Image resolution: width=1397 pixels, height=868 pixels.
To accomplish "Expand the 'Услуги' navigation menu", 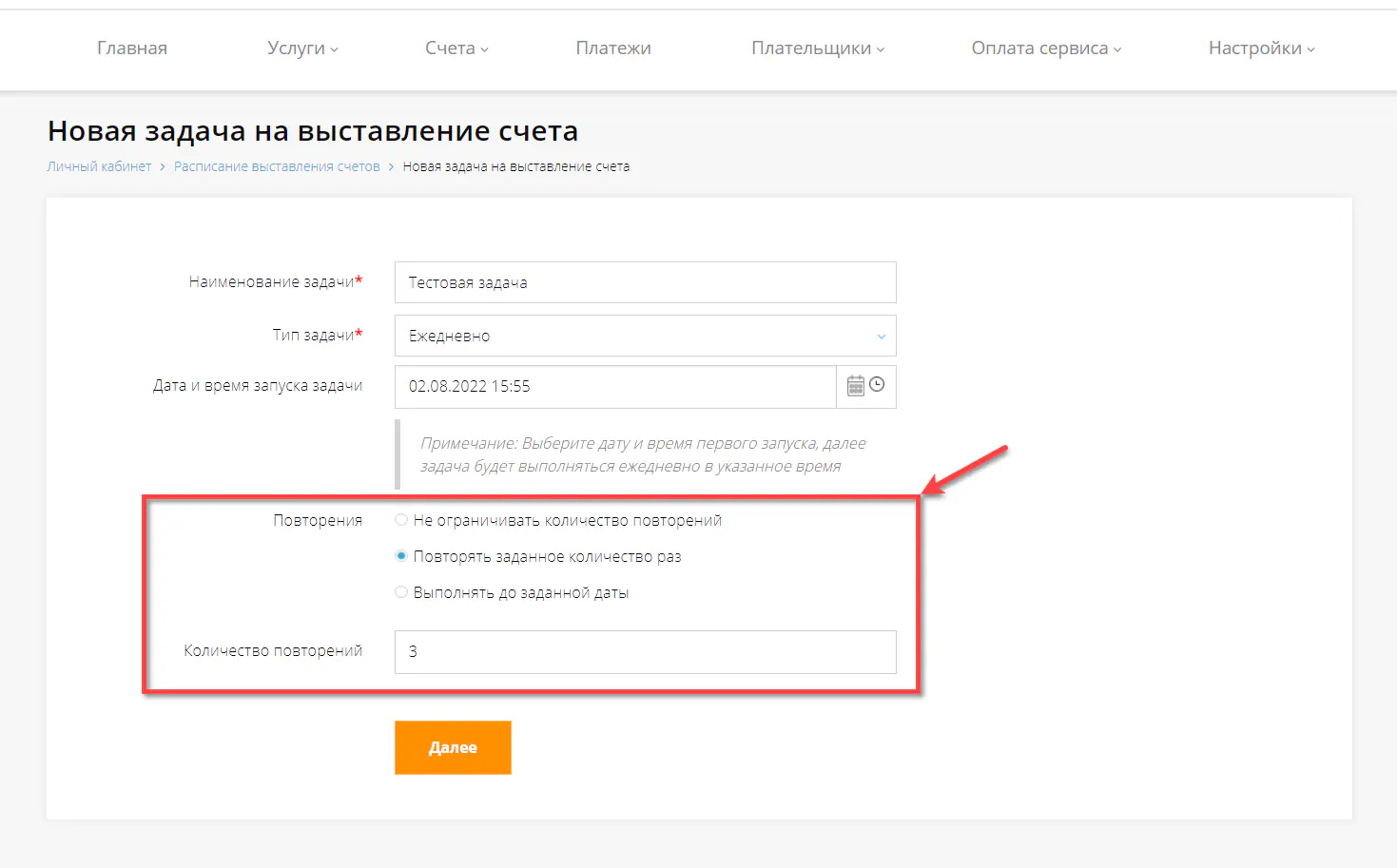I will tap(301, 48).
